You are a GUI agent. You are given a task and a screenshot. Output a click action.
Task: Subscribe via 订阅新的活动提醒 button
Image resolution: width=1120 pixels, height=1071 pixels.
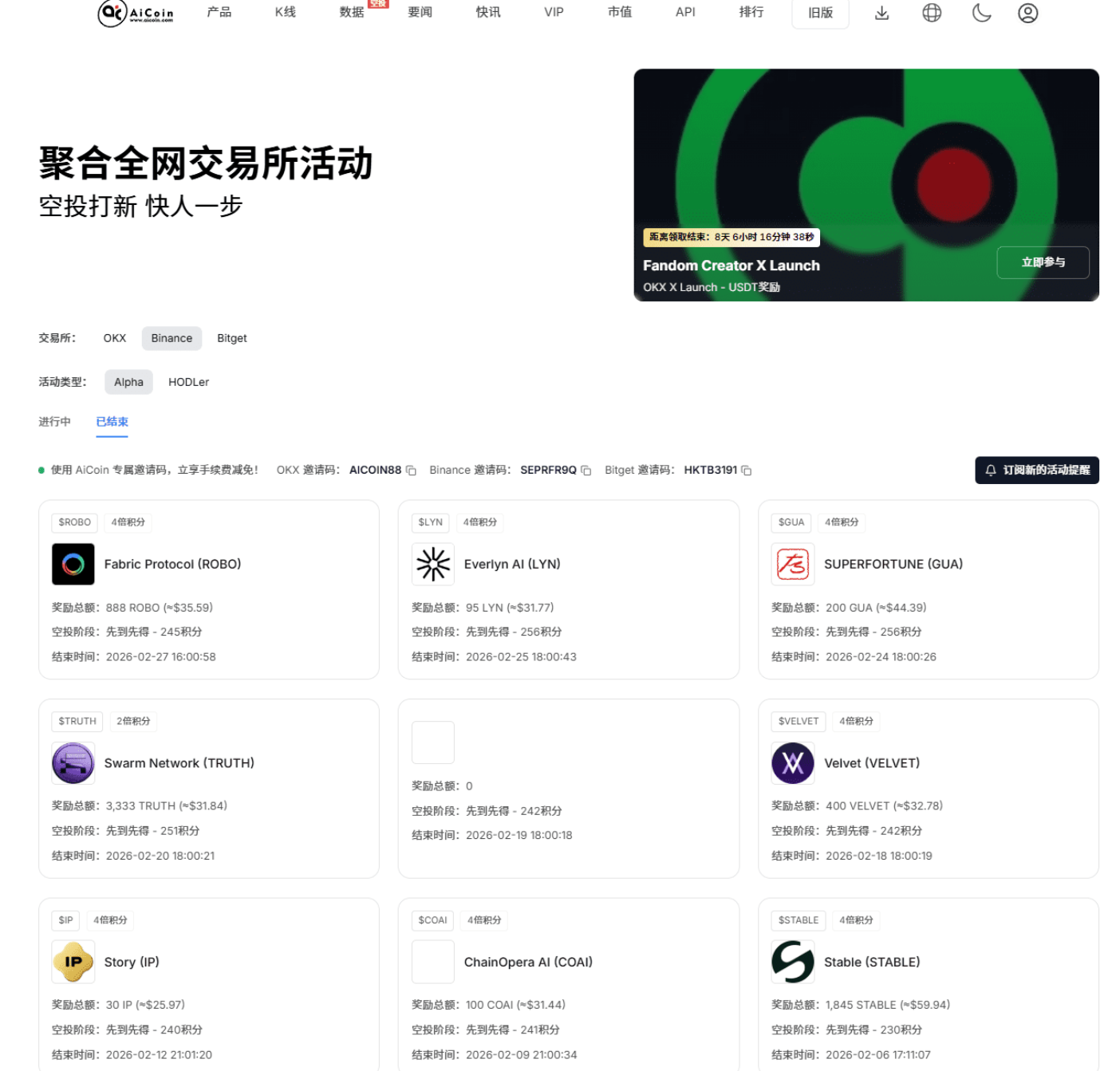(1036, 471)
